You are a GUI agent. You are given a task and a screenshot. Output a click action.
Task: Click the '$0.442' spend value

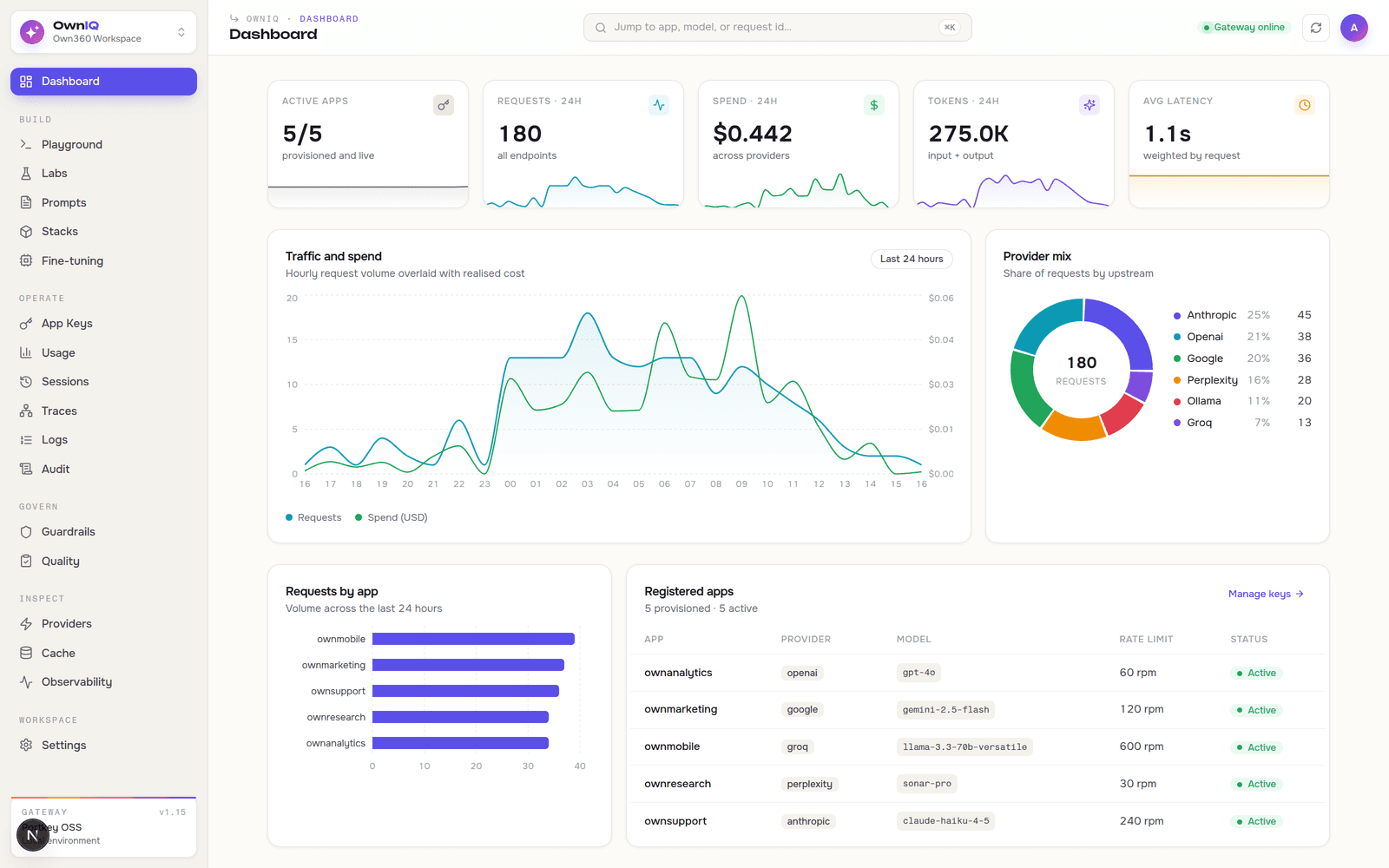[752, 134]
